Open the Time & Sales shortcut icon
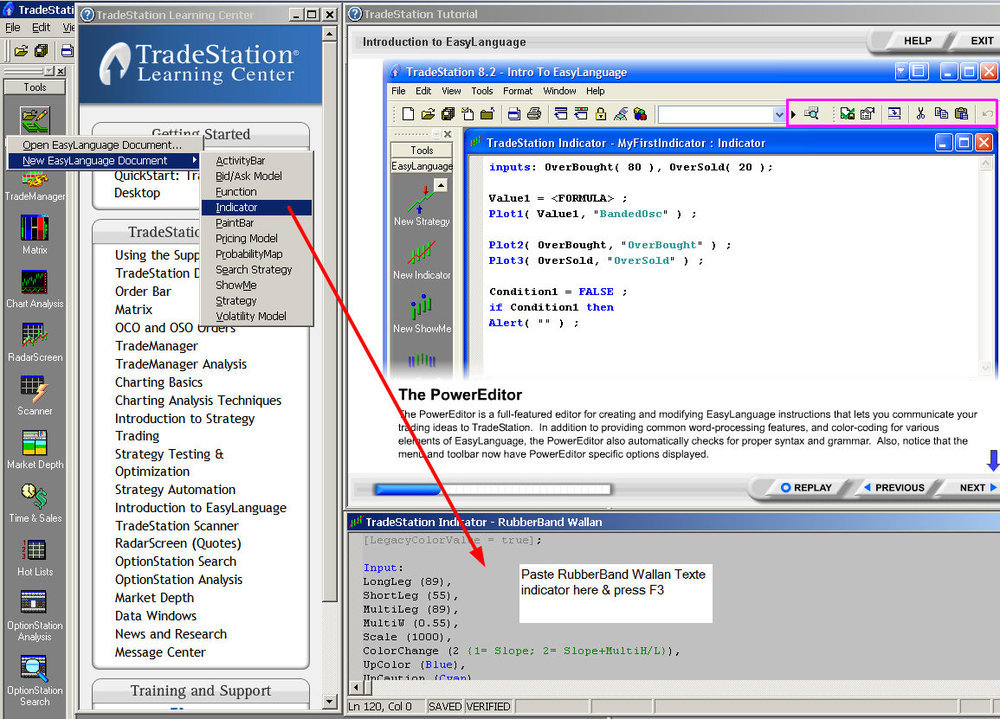 click(x=34, y=496)
